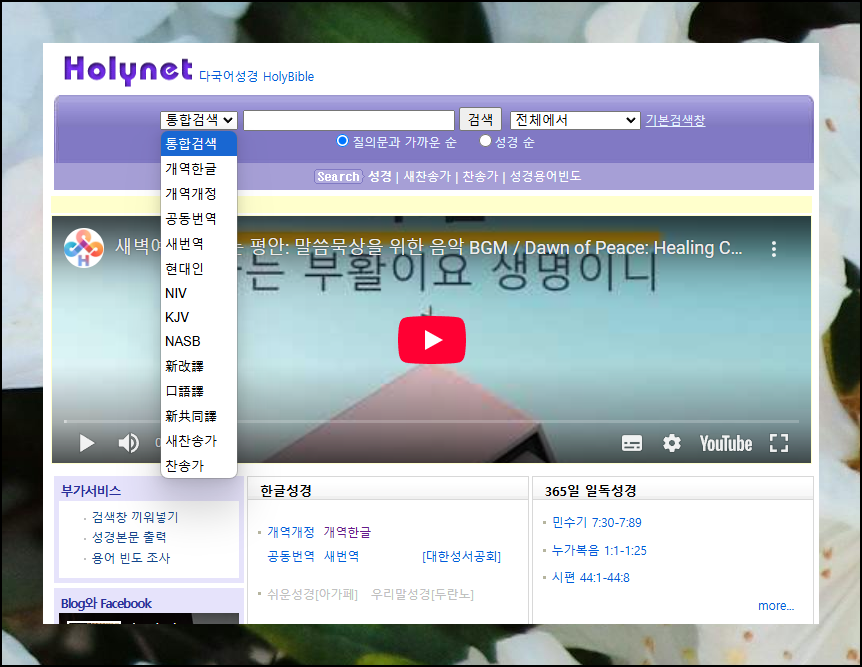Click the YouTube logo in the player
This screenshot has height=667, width=862.
point(726,443)
